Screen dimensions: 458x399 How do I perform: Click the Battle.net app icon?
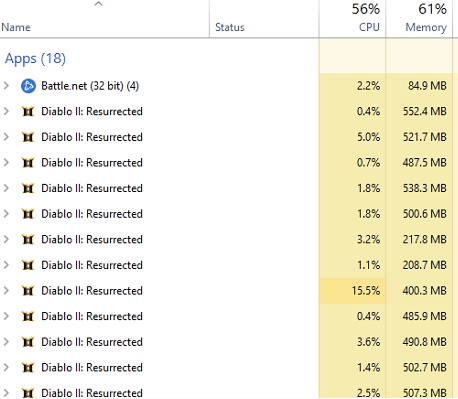point(28,86)
